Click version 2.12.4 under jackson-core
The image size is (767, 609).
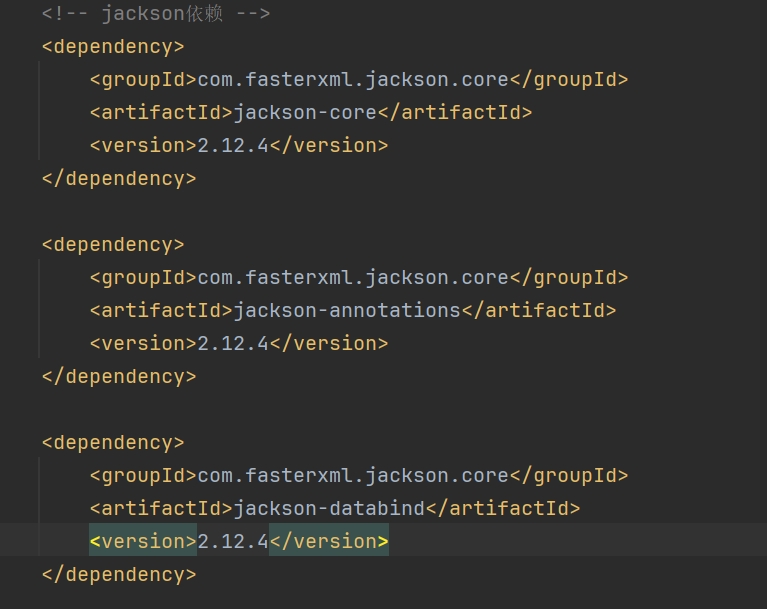(x=232, y=145)
